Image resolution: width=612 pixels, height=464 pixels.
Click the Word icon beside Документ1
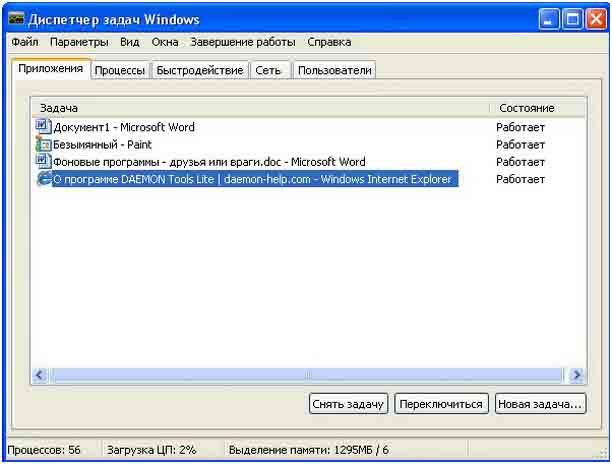pyautogui.click(x=43, y=126)
